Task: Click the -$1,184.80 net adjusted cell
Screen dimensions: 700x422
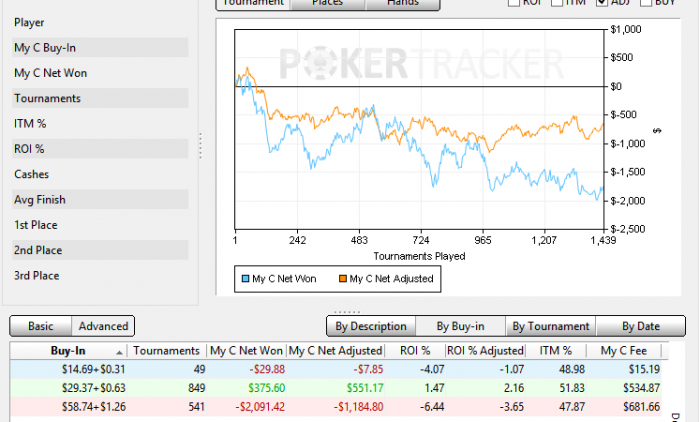Action: [x=336, y=407]
